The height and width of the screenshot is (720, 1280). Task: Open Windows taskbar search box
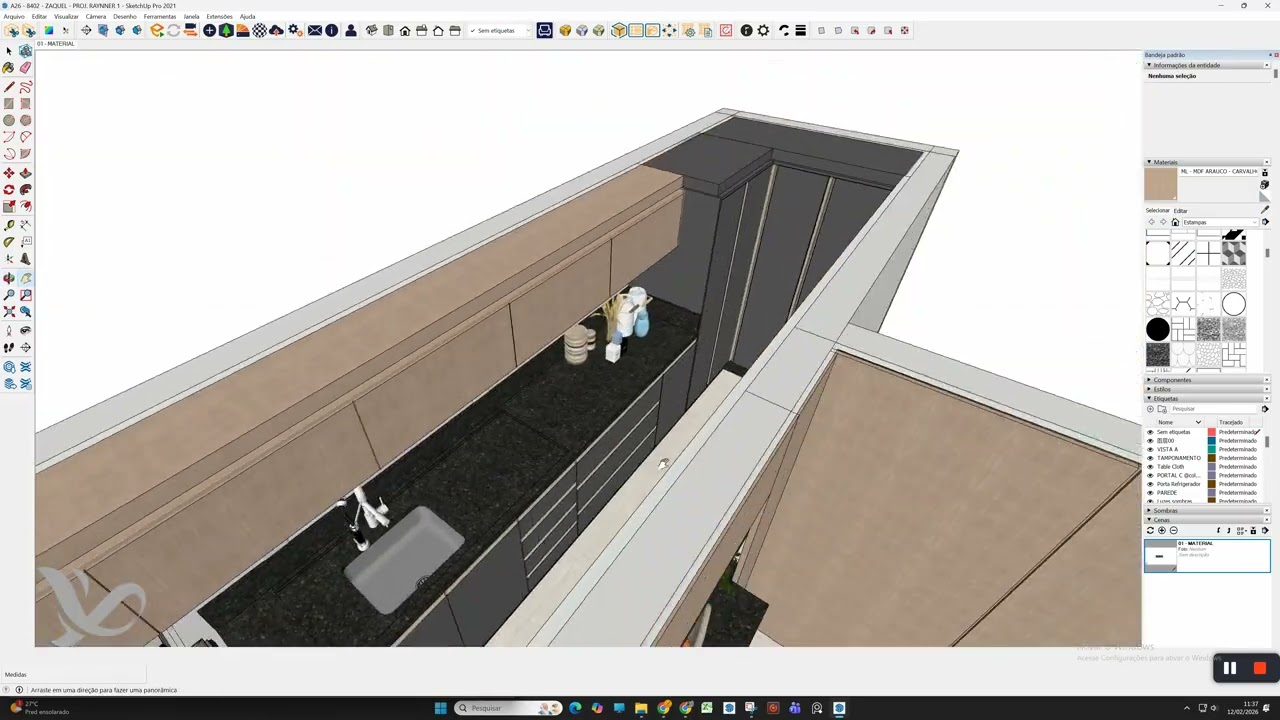tap(508, 708)
